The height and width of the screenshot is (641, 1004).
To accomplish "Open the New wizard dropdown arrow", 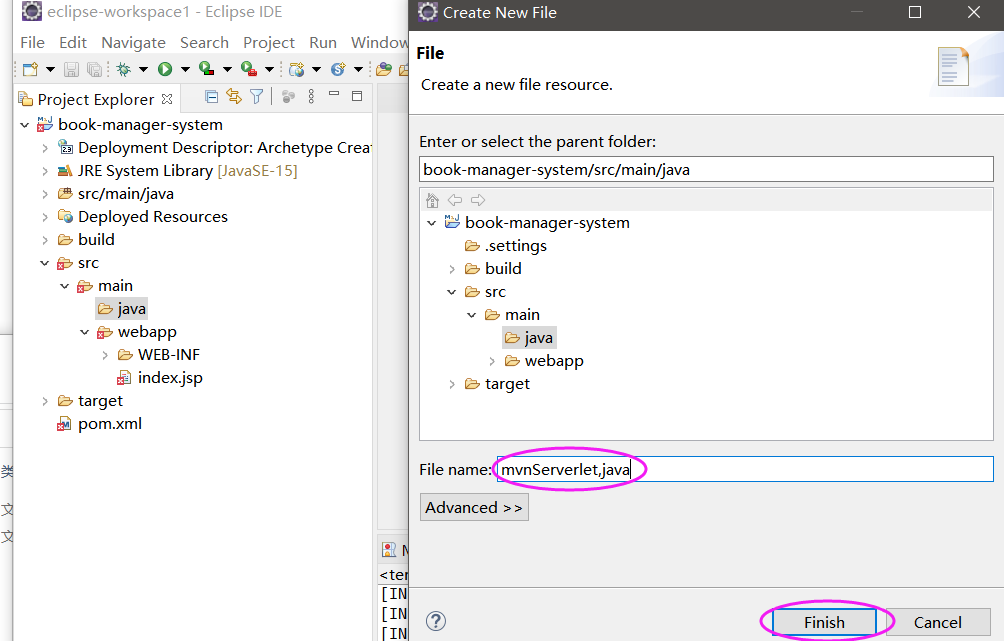I will tap(50, 69).
